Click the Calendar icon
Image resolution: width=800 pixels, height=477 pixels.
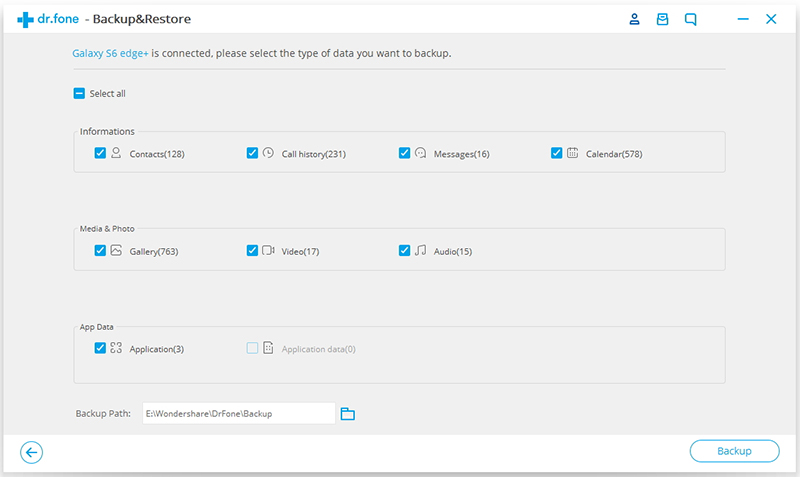point(572,153)
